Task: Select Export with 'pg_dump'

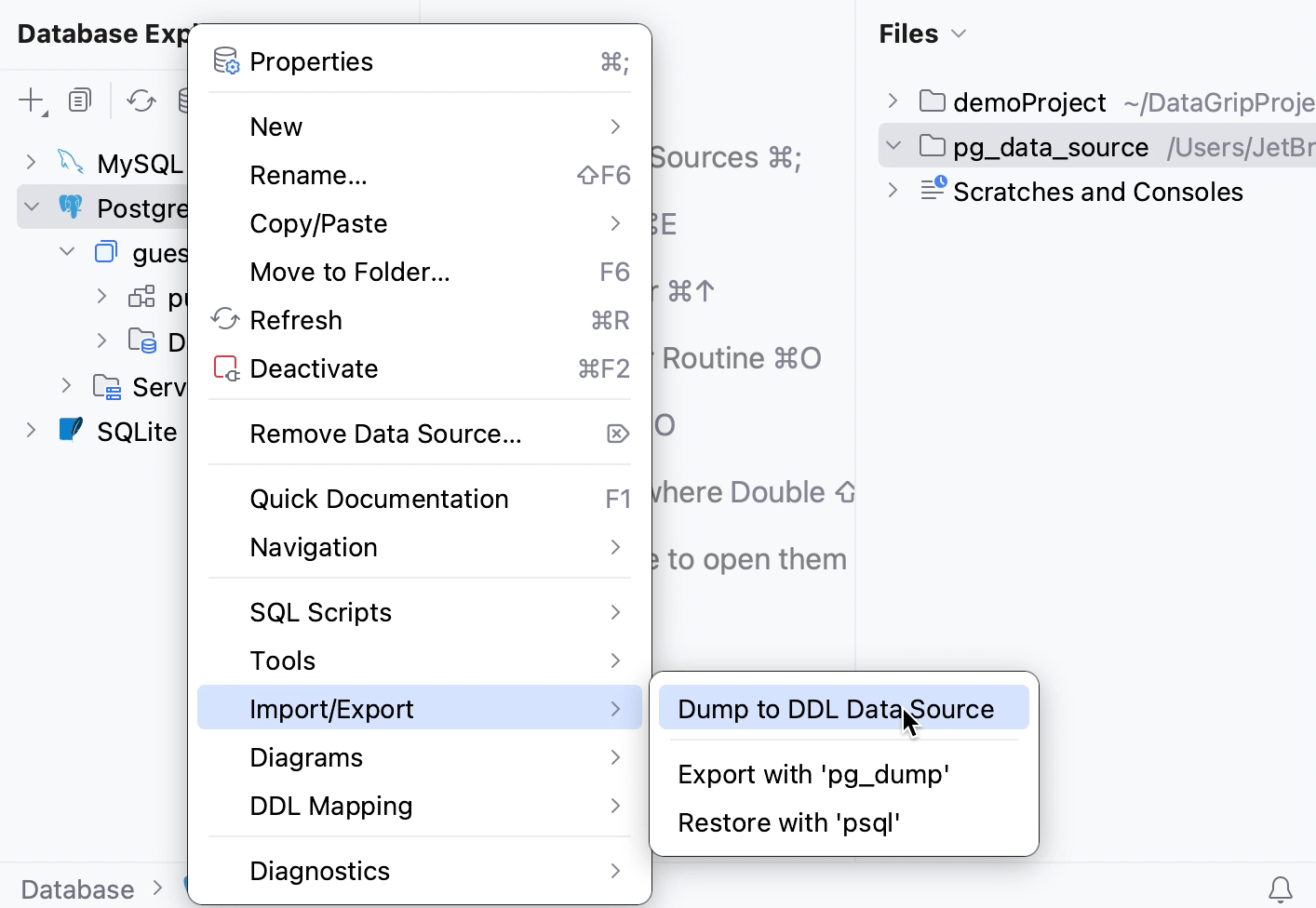Action: click(x=844, y=774)
